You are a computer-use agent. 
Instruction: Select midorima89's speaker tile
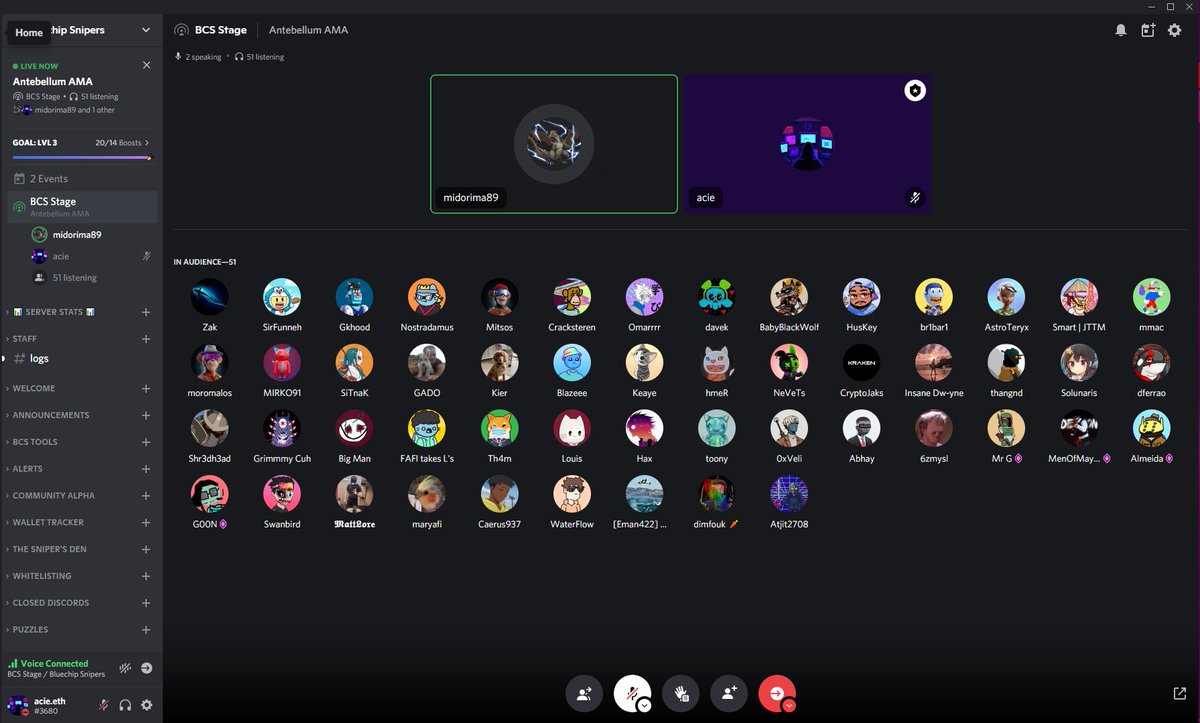coord(554,144)
